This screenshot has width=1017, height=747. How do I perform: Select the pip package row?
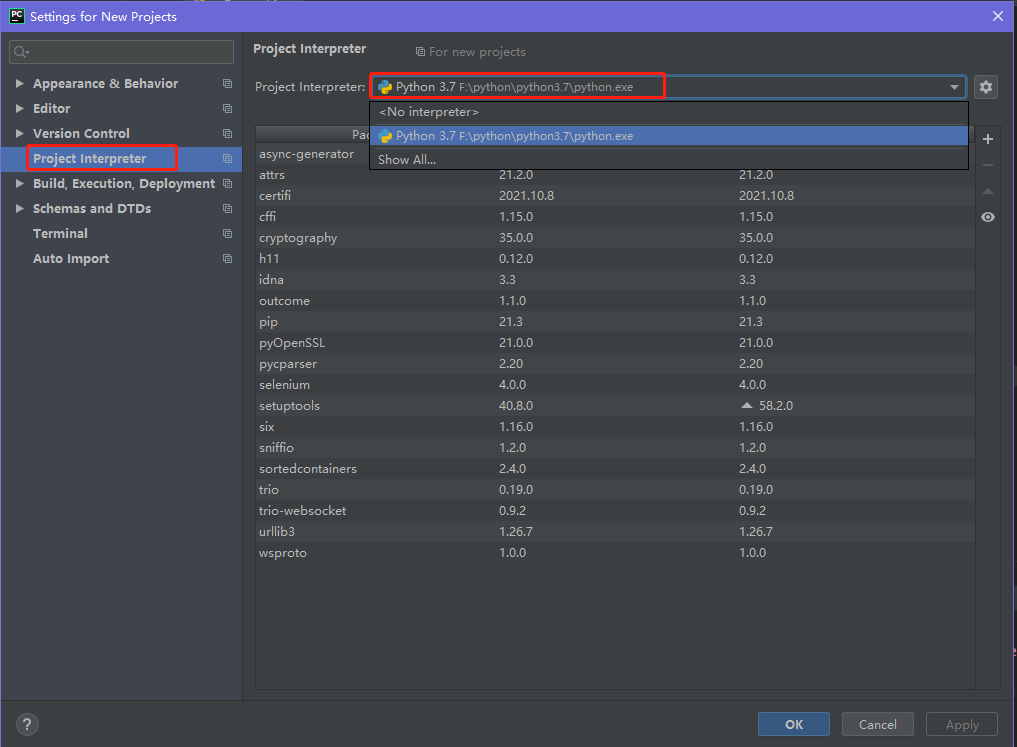(615, 322)
